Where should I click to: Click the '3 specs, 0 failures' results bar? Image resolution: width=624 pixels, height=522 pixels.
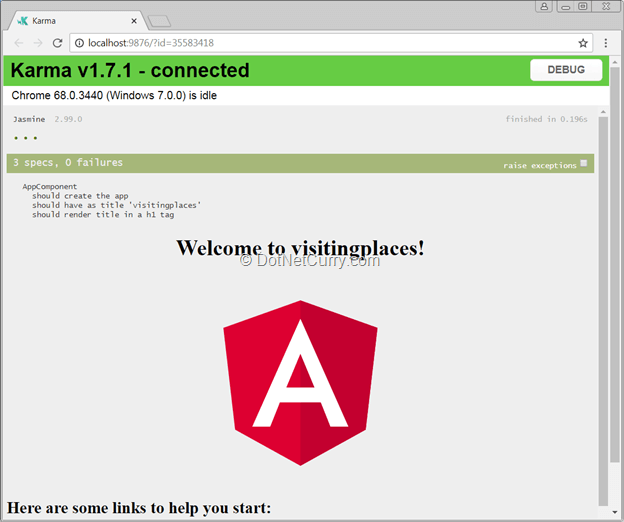pos(300,163)
